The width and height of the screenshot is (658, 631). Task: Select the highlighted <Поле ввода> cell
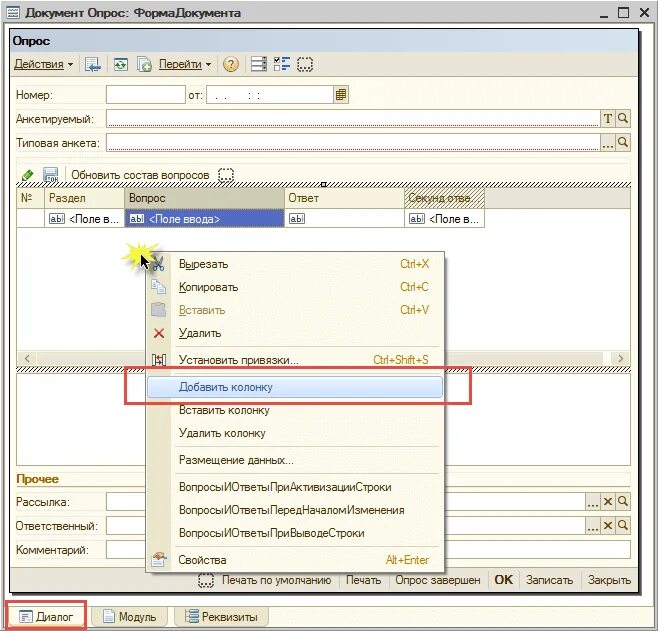point(204,219)
